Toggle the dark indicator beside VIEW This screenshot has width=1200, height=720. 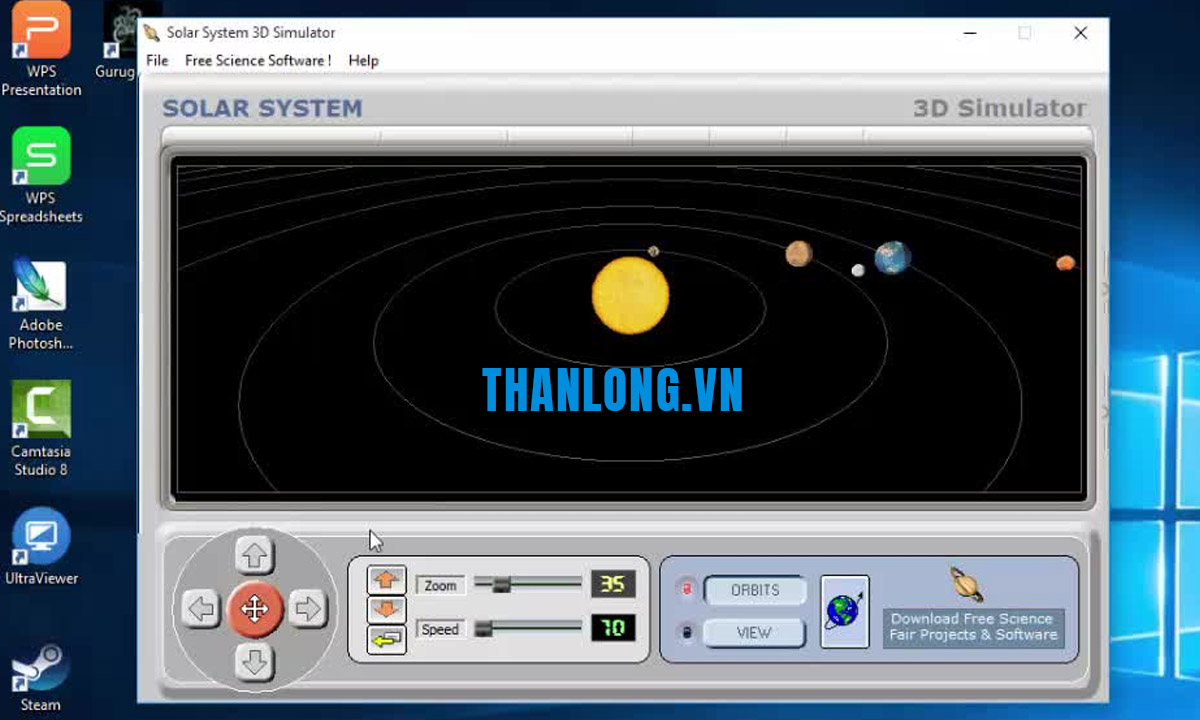pyautogui.click(x=687, y=632)
